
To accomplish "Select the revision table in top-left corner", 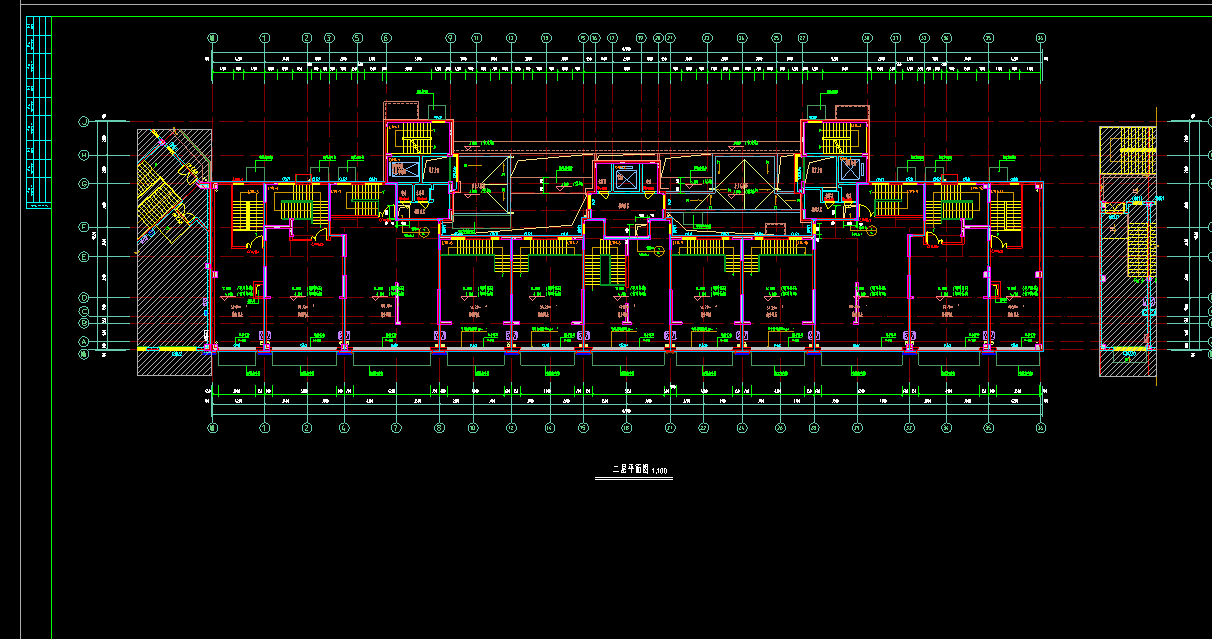I will [38, 111].
